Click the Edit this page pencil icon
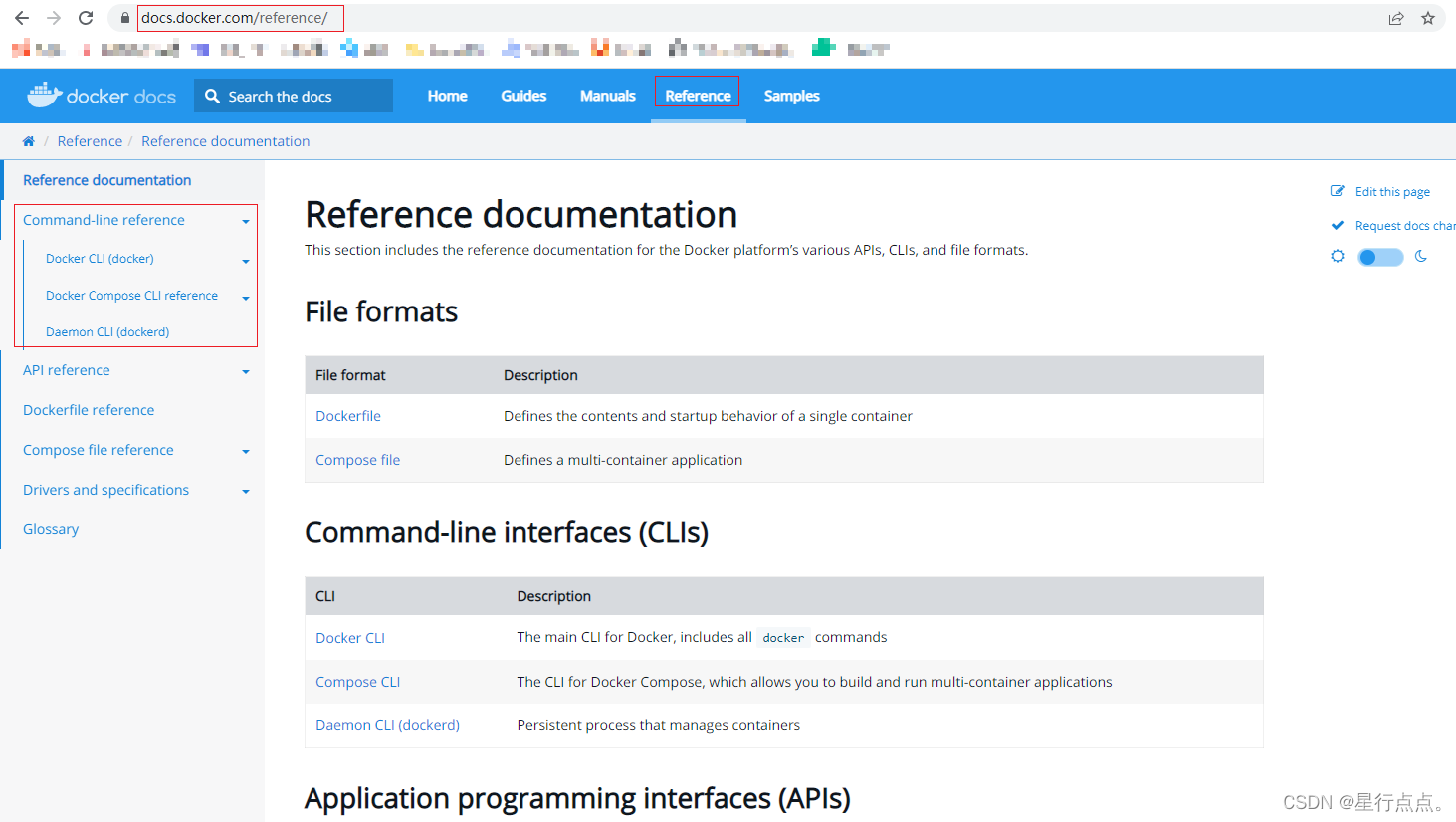Viewport: 1456px width, 822px height. pyautogui.click(x=1338, y=191)
